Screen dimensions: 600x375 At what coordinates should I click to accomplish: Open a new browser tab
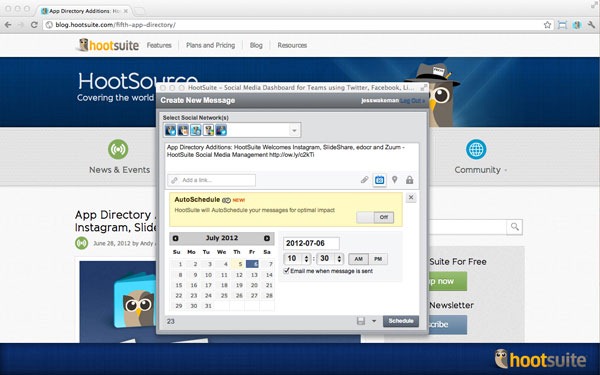click(x=140, y=11)
